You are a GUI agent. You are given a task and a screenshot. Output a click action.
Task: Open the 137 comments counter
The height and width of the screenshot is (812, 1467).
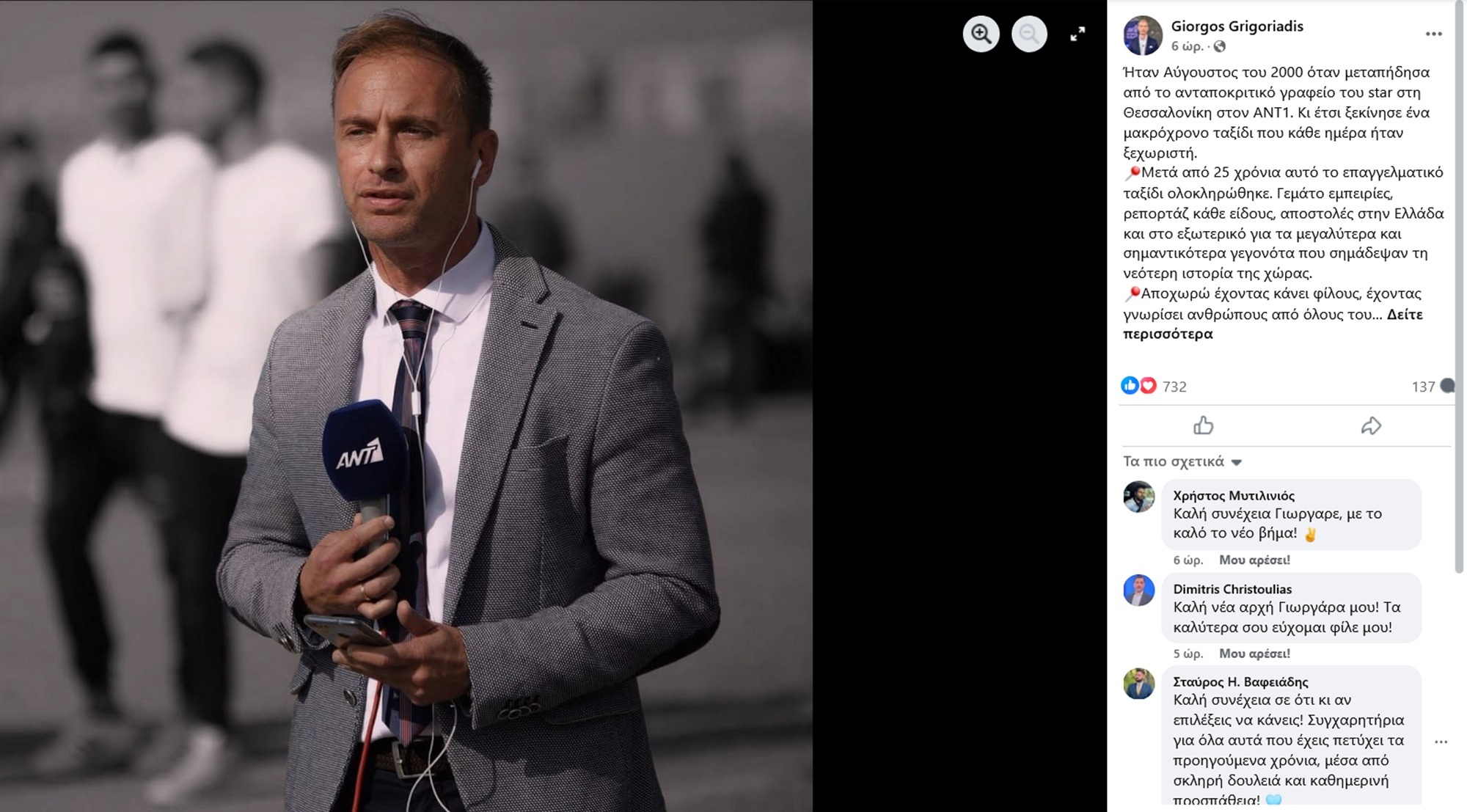(1431, 386)
